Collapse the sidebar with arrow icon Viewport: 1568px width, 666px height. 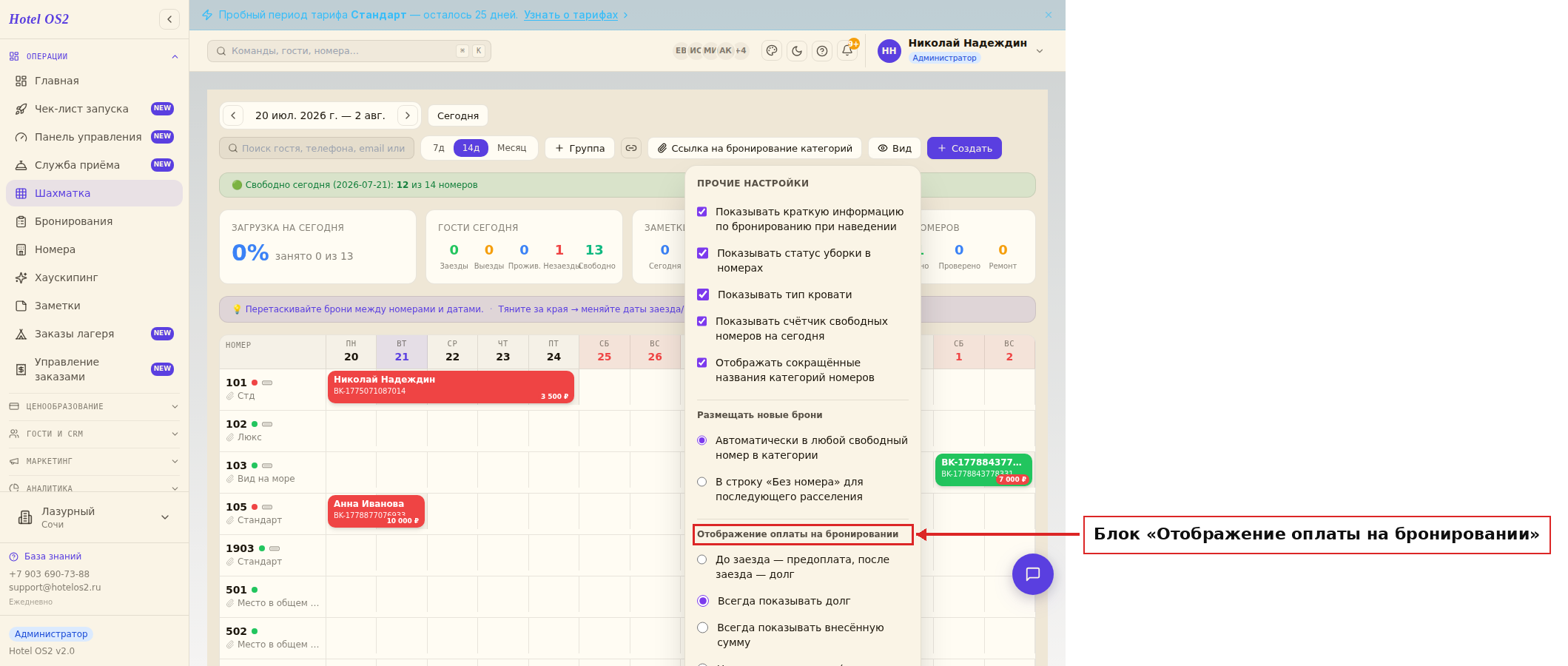pos(169,19)
